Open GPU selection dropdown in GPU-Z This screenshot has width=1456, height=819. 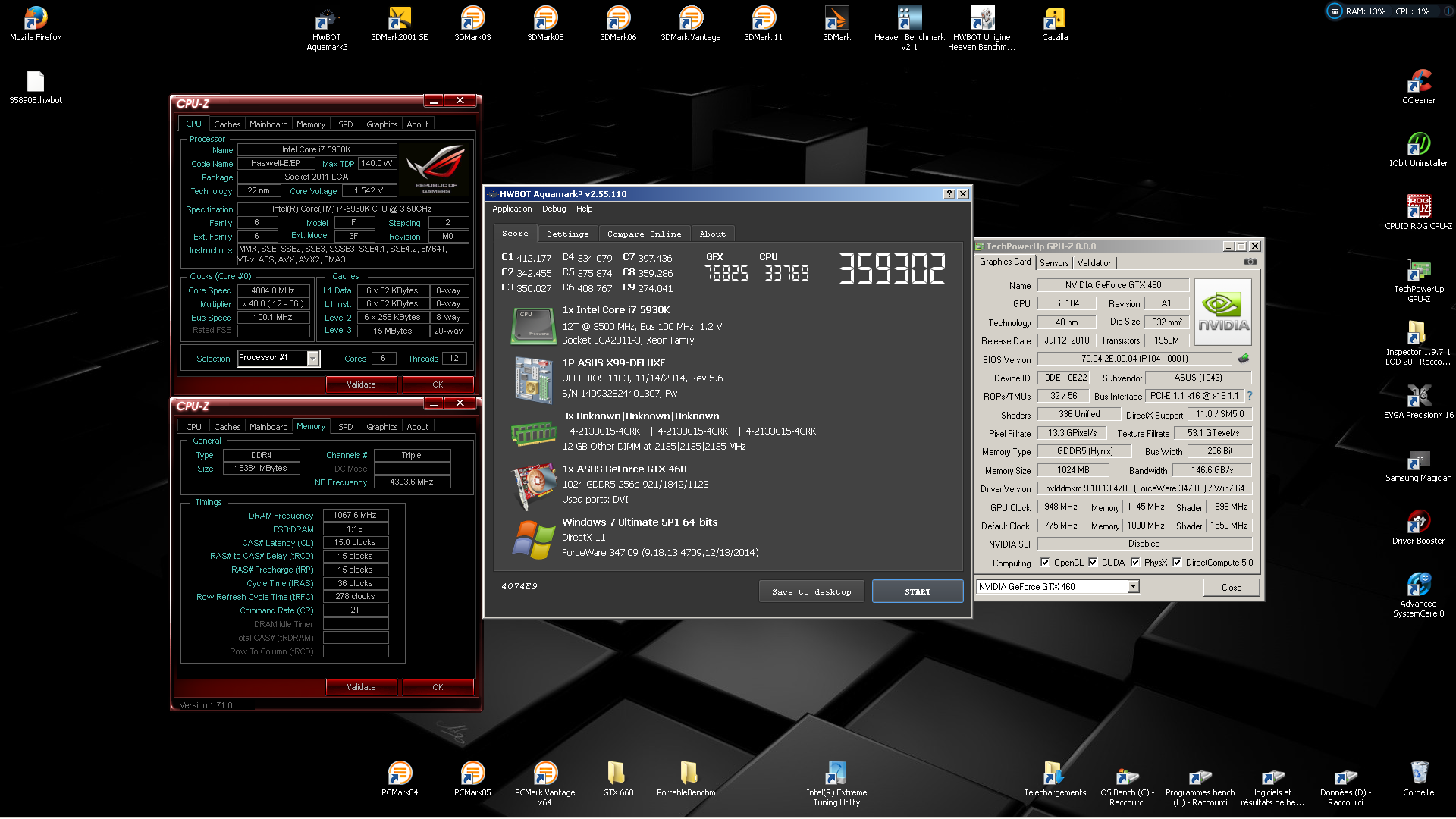(x=1133, y=586)
